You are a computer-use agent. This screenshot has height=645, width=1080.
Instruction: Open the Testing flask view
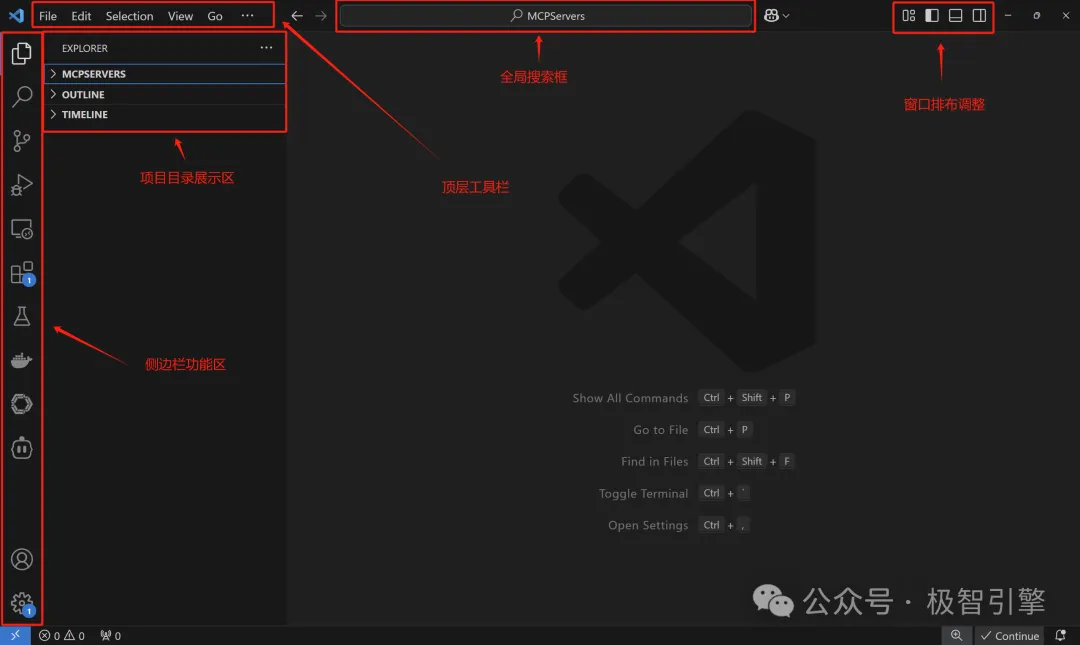21,316
